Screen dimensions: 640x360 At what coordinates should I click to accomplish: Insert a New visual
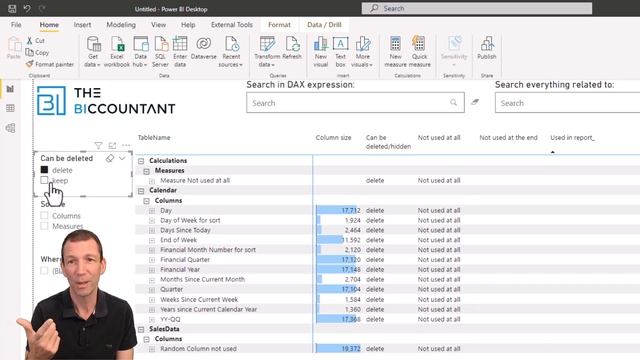pyautogui.click(x=320, y=51)
